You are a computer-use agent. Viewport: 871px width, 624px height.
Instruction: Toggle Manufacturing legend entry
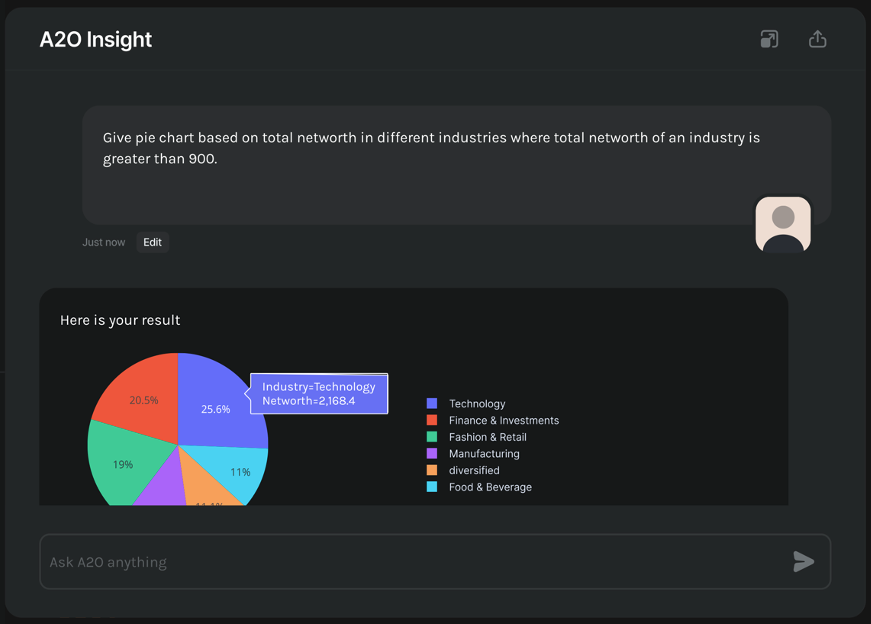pyautogui.click(x=473, y=453)
